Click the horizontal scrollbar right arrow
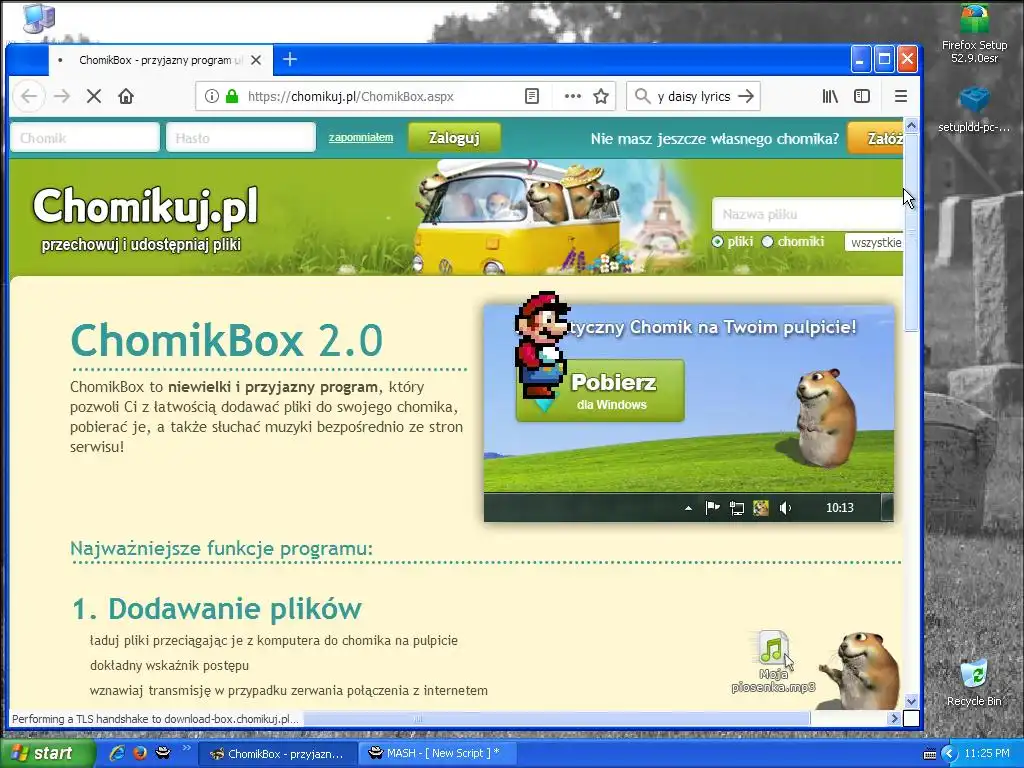 (x=894, y=718)
